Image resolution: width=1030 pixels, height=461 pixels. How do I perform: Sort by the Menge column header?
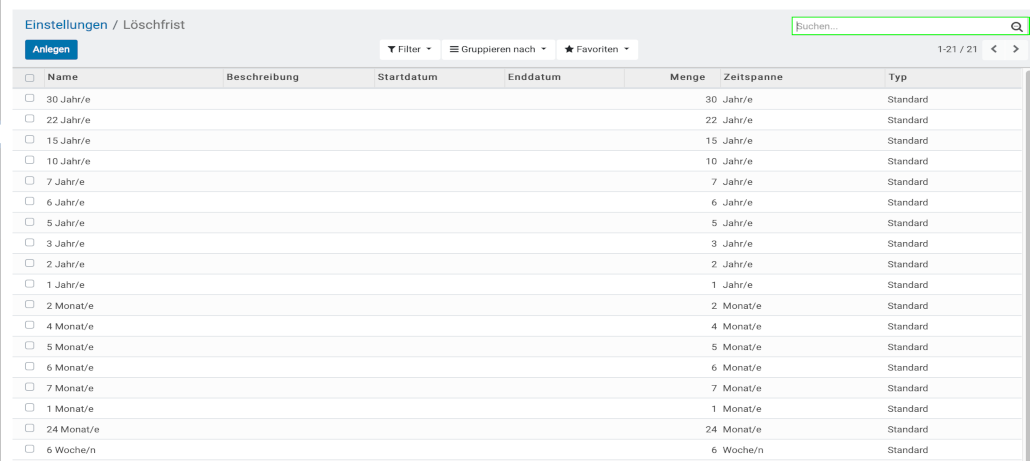[x=688, y=77]
